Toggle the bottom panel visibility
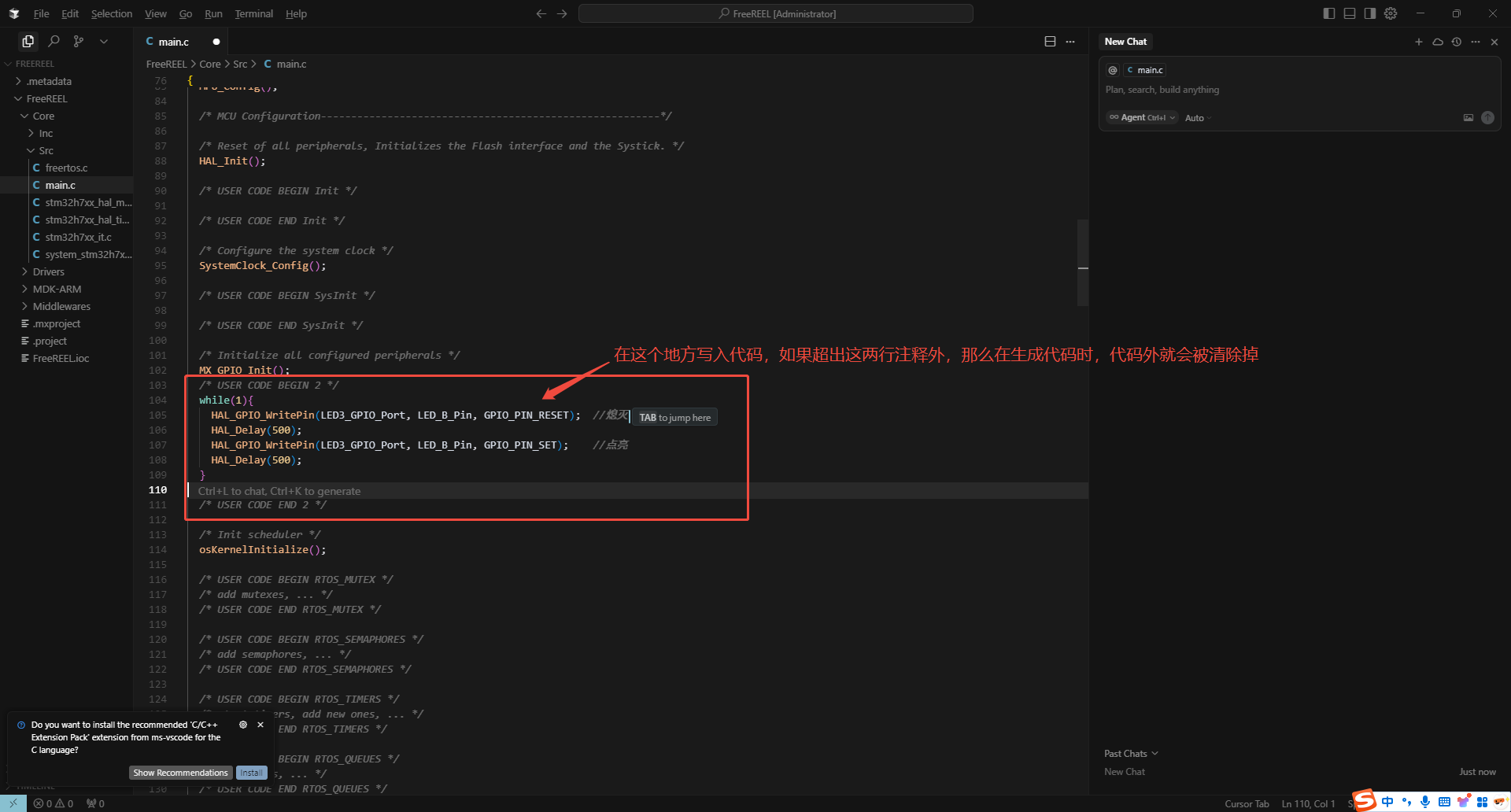The image size is (1511, 812). click(1350, 13)
